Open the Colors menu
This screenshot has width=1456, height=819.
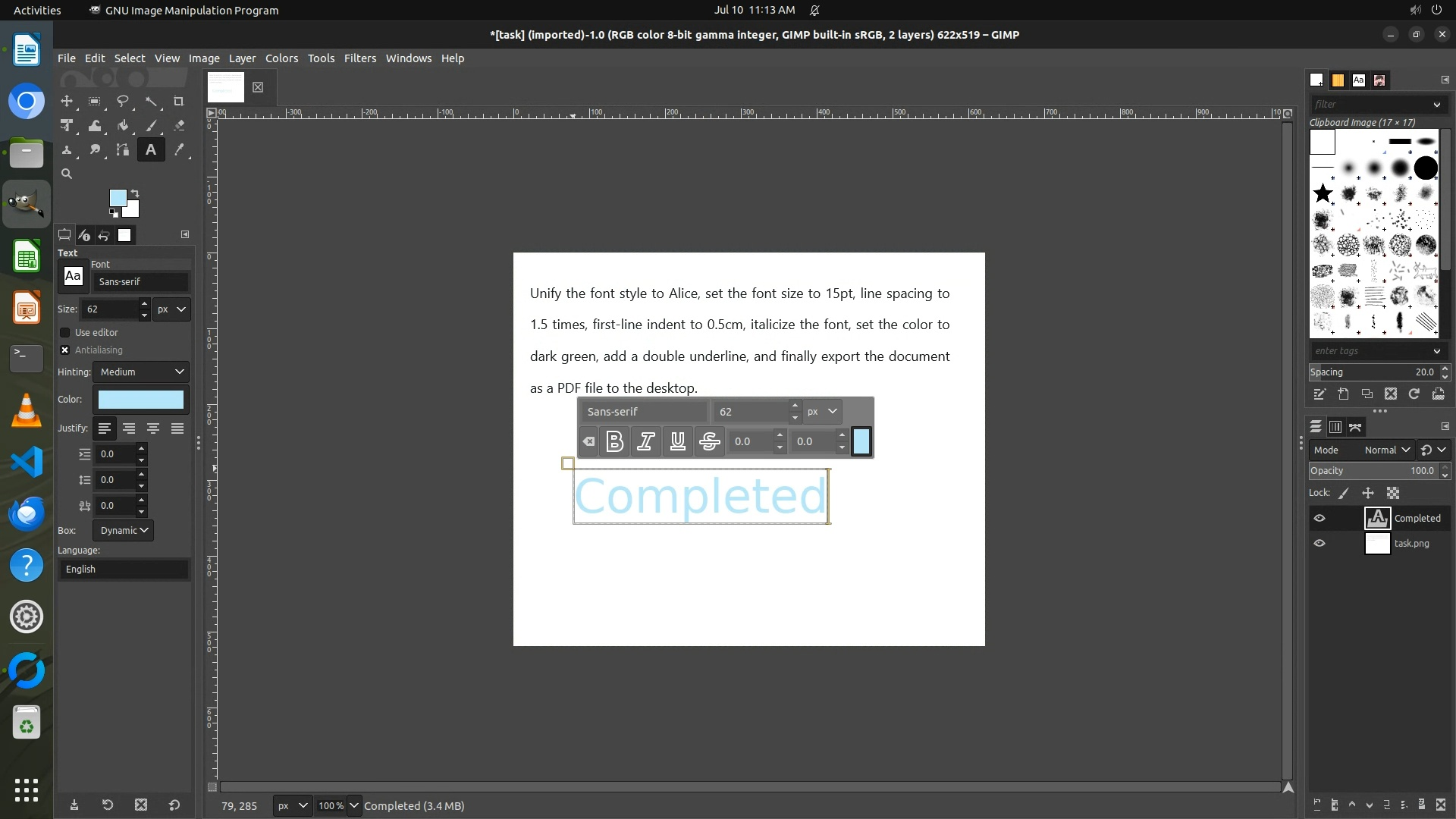coord(281,58)
